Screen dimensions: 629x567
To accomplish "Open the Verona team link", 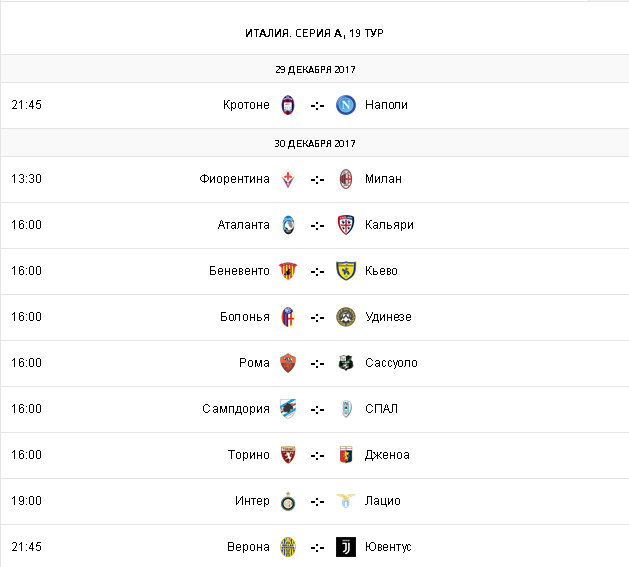I will pos(249,547).
